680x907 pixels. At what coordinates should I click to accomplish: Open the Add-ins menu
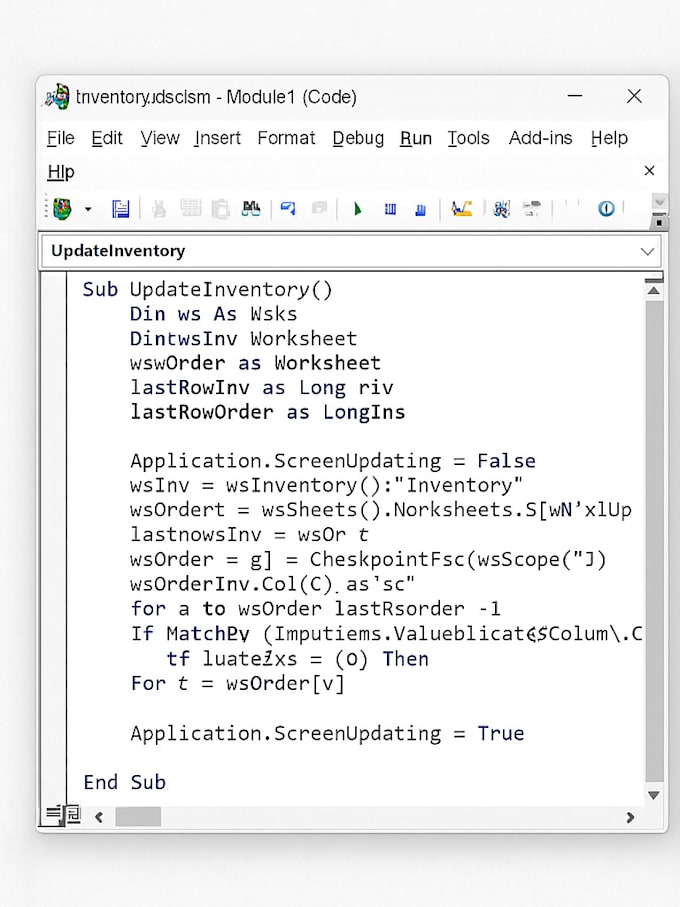[540, 138]
